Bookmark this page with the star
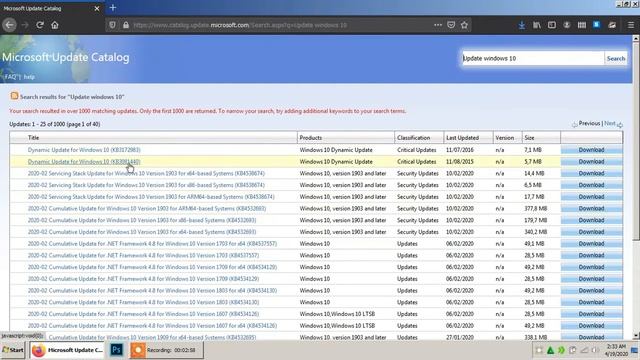The width and height of the screenshot is (640, 360). click(464, 25)
